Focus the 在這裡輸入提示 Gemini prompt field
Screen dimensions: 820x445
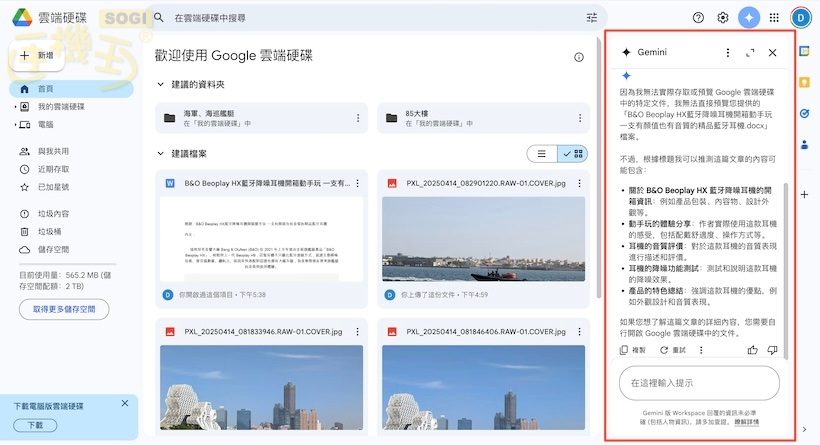click(699, 383)
